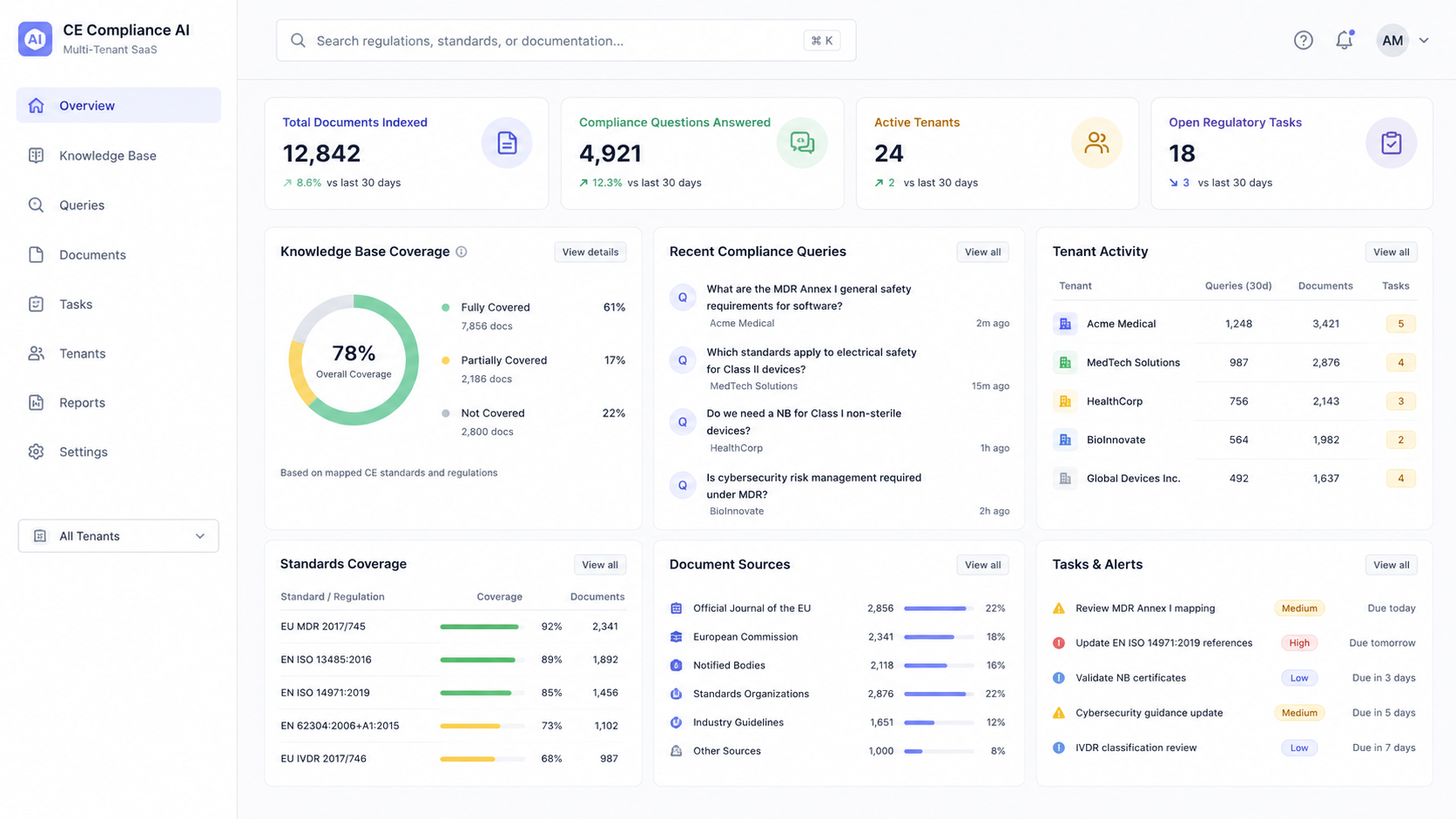The image size is (1456, 819).
Task: Click the Total Documents Indexed document icon
Action: [507, 143]
